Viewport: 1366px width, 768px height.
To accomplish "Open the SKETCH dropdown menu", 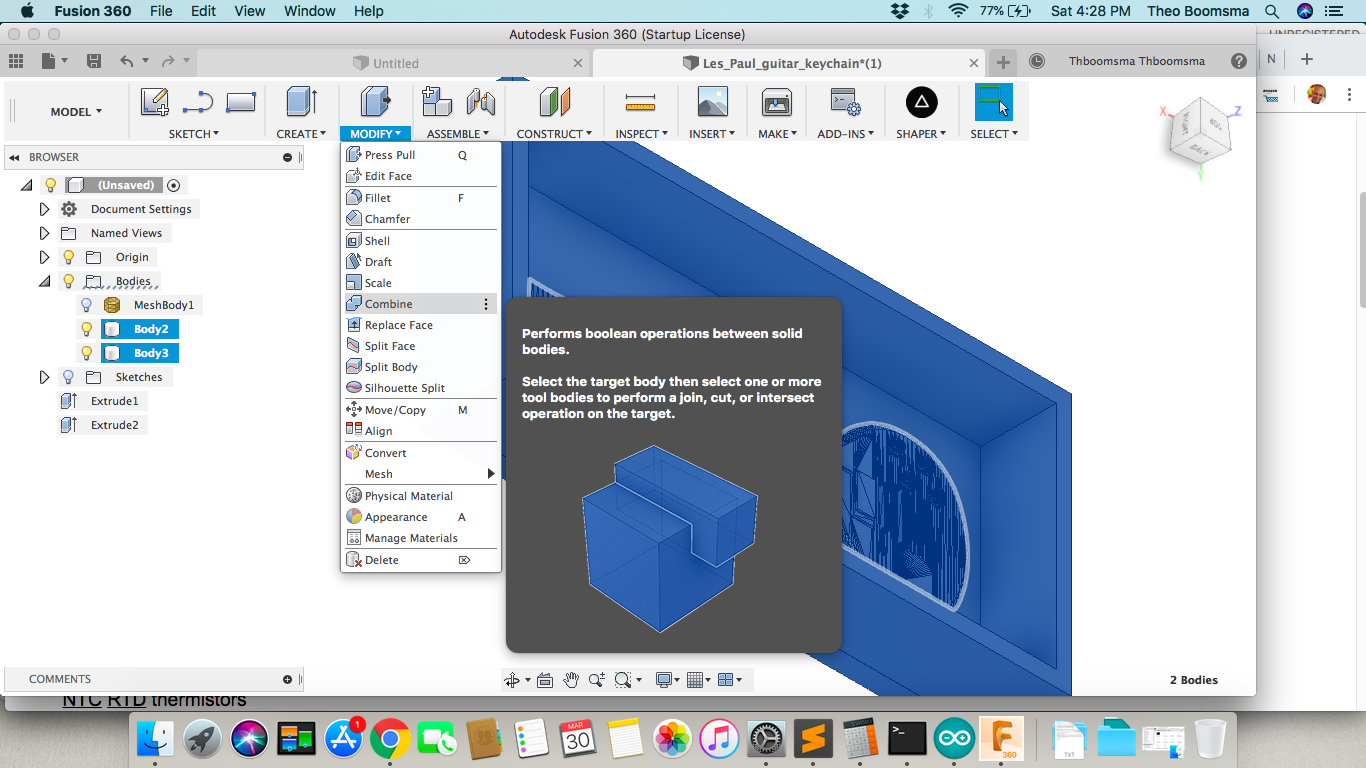I will [194, 133].
